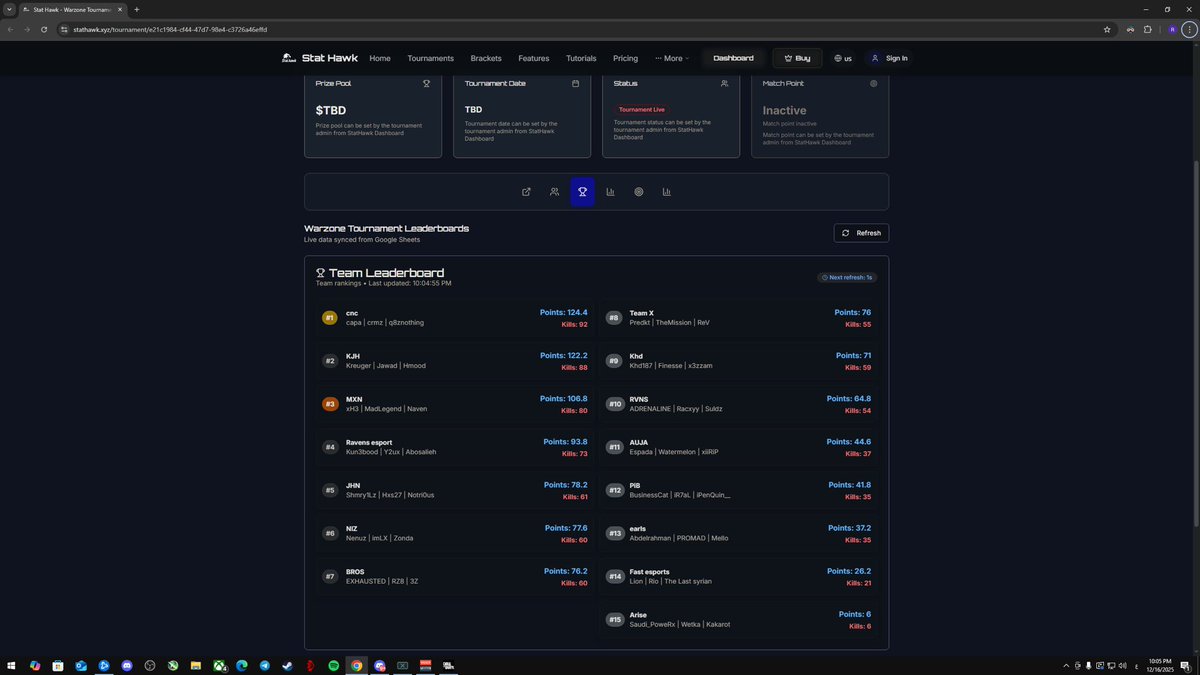1200x675 pixels.
Task: Click the Stat Hawk logo
Action: click(321, 58)
